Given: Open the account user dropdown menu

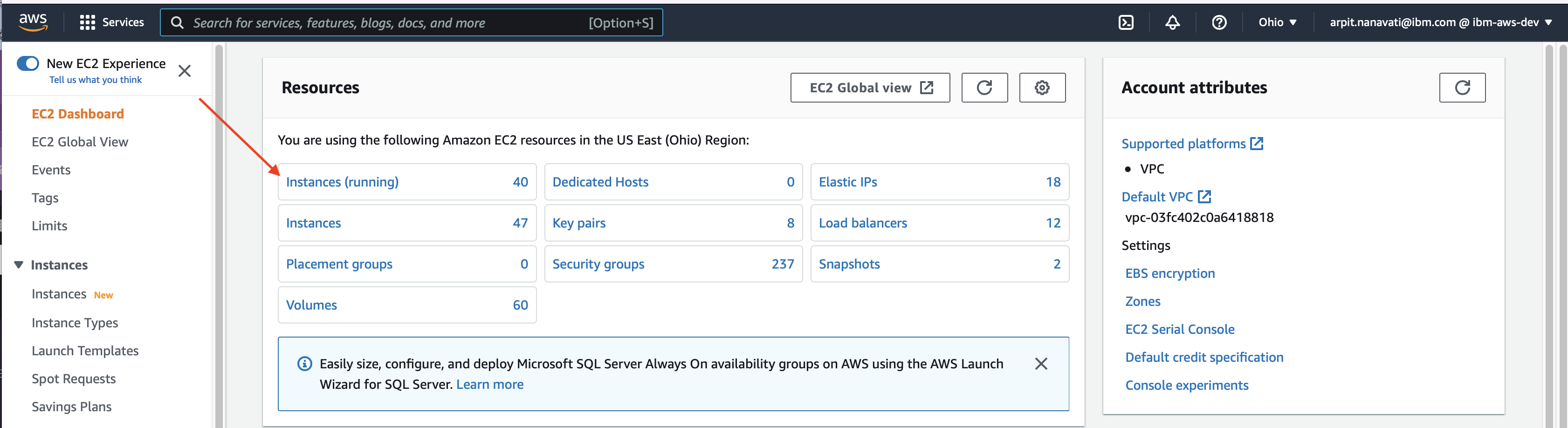Looking at the screenshot, I should (1440, 22).
